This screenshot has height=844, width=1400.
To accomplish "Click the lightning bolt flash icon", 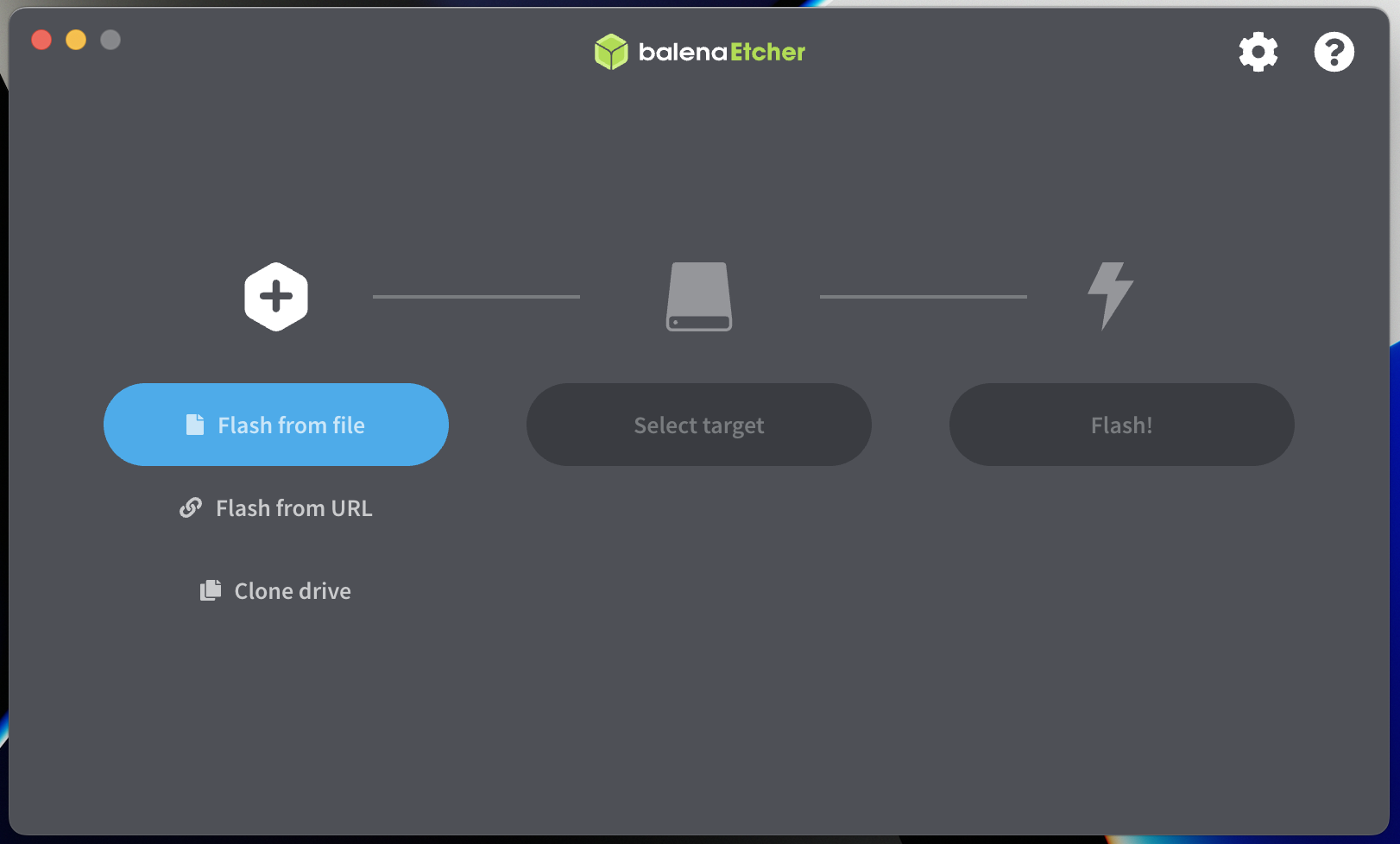I will pos(1110,295).
